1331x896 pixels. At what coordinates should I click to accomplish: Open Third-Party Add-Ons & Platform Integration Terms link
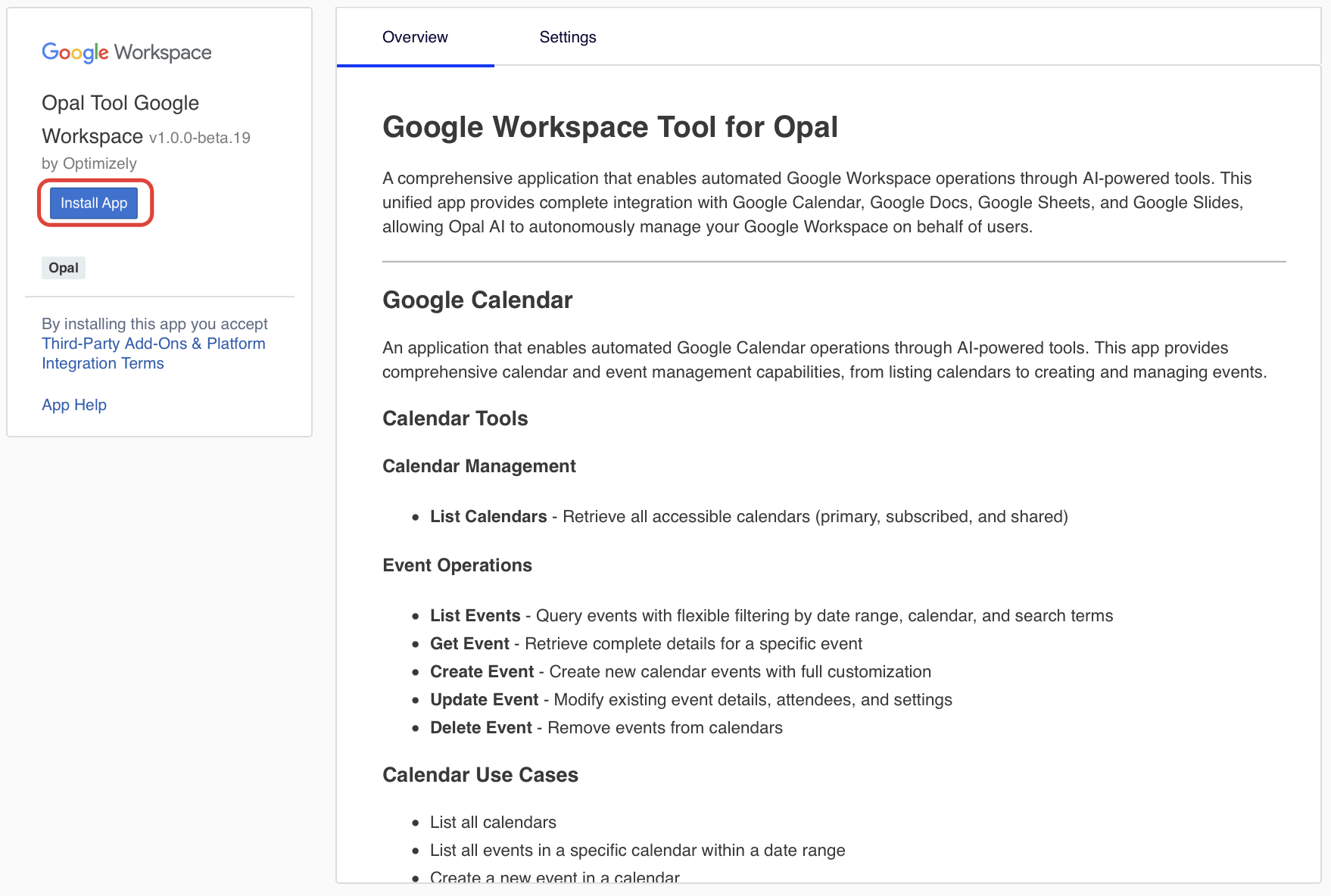pos(154,353)
